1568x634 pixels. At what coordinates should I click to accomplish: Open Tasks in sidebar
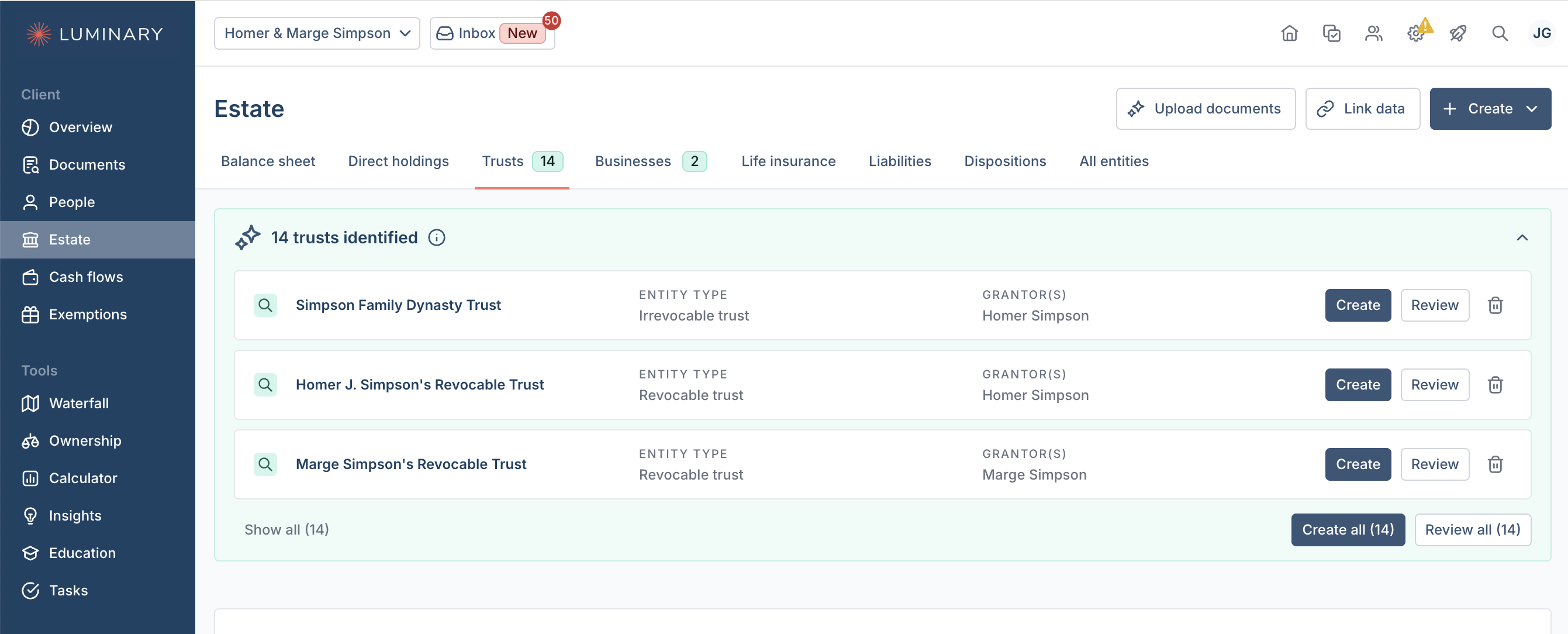click(x=98, y=591)
